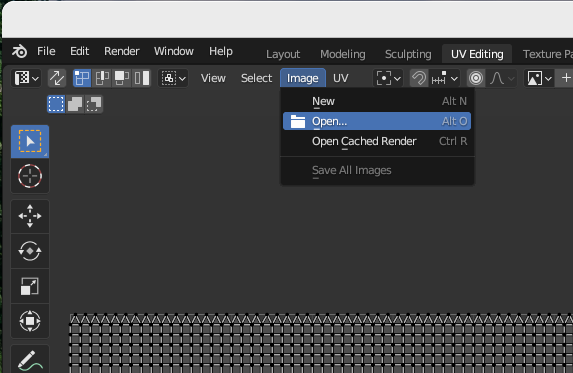Image resolution: width=573 pixels, height=373 pixels.
Task: Enable vertex selection mode
Action: [82, 78]
